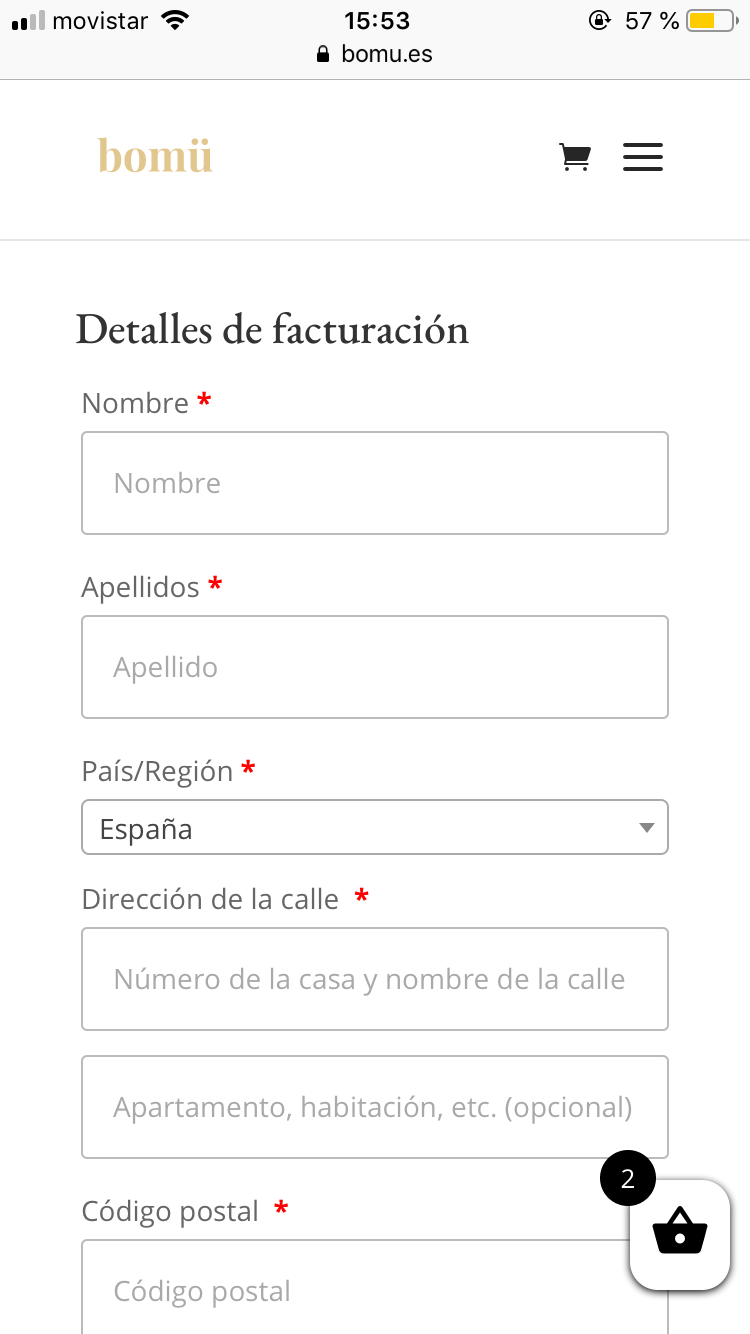Tap the Wi-Fi icon in status bar

tap(176, 20)
